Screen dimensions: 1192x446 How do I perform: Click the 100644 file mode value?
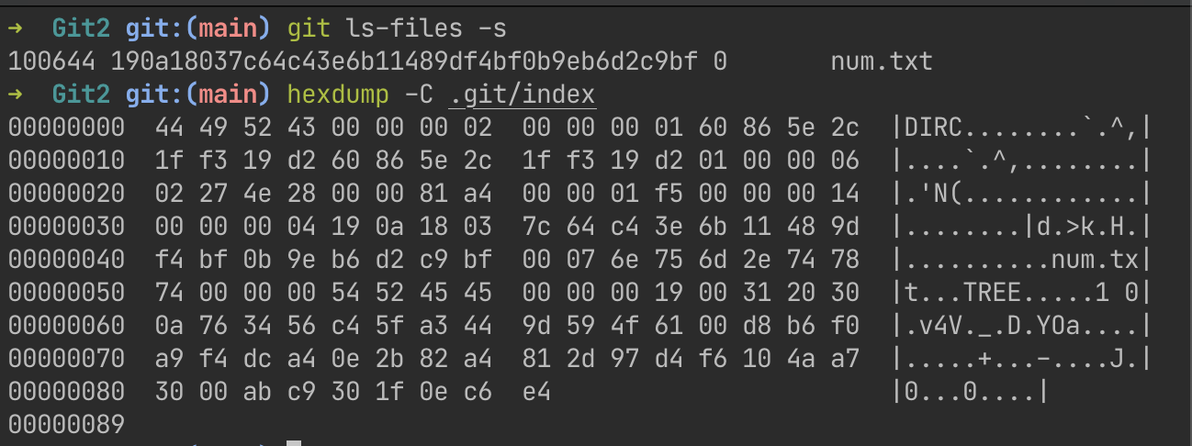52,62
